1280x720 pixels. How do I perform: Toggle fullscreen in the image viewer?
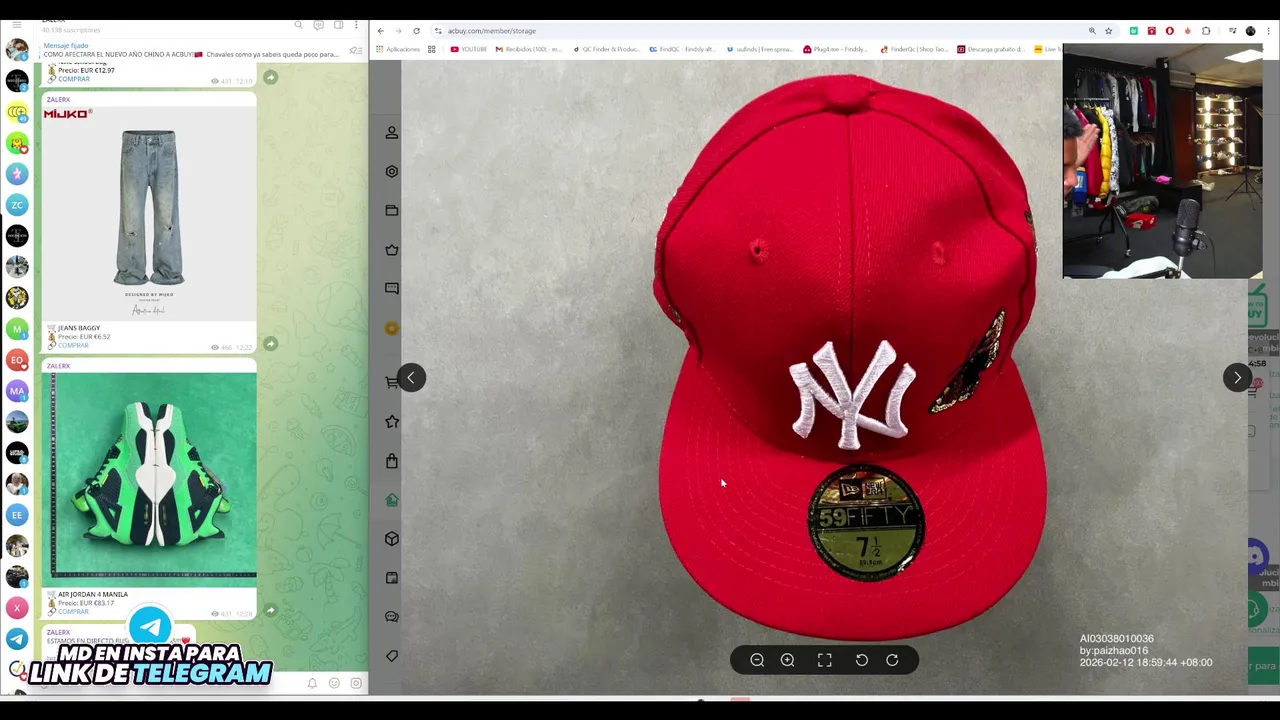825,660
